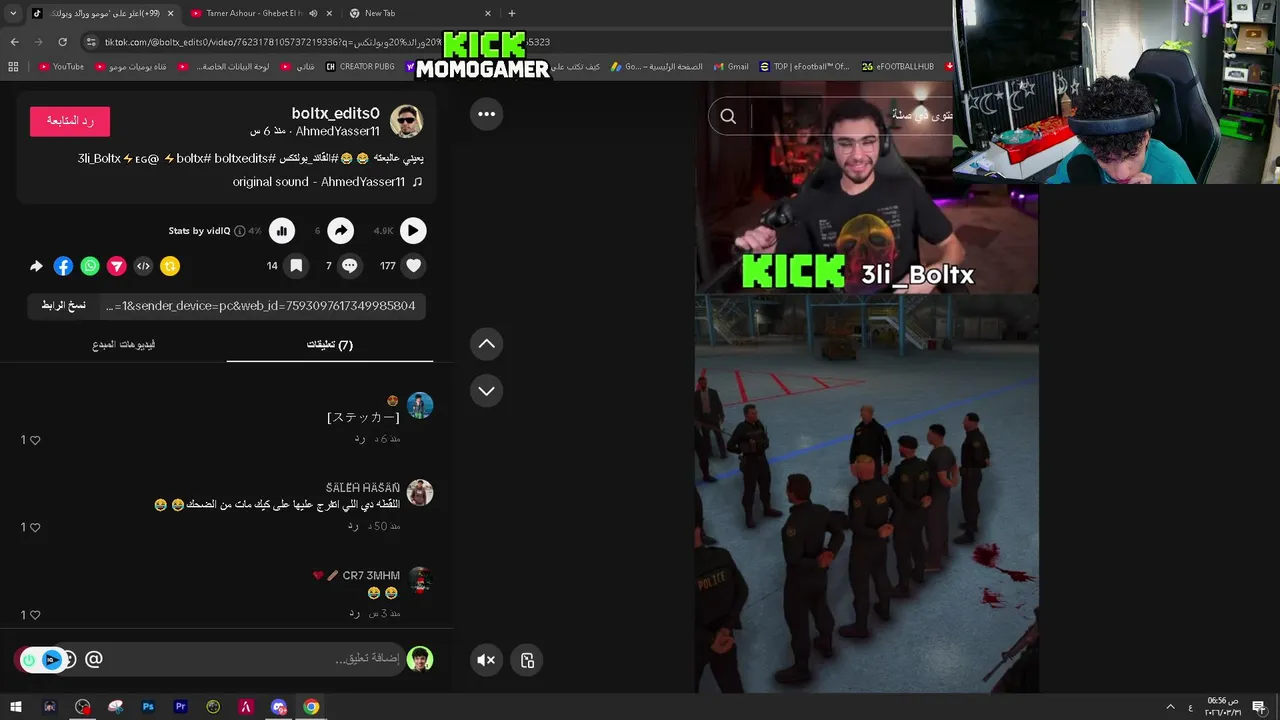Click the vidIQ power icon in the comment box
The height and width of the screenshot is (720, 1280).
tap(28, 660)
